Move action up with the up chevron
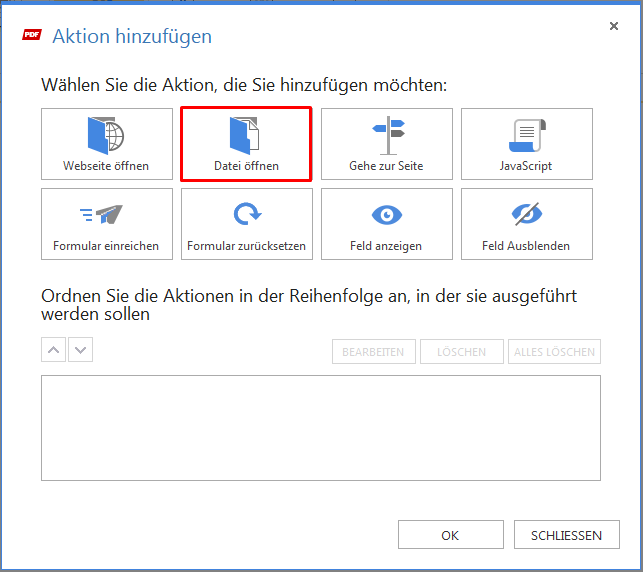Viewport: 643px width, 572px height. click(53, 350)
